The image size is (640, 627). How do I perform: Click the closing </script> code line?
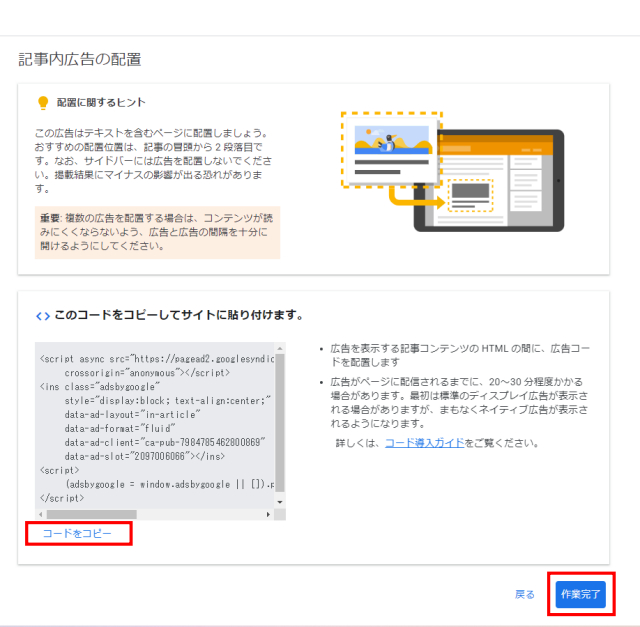point(62,498)
